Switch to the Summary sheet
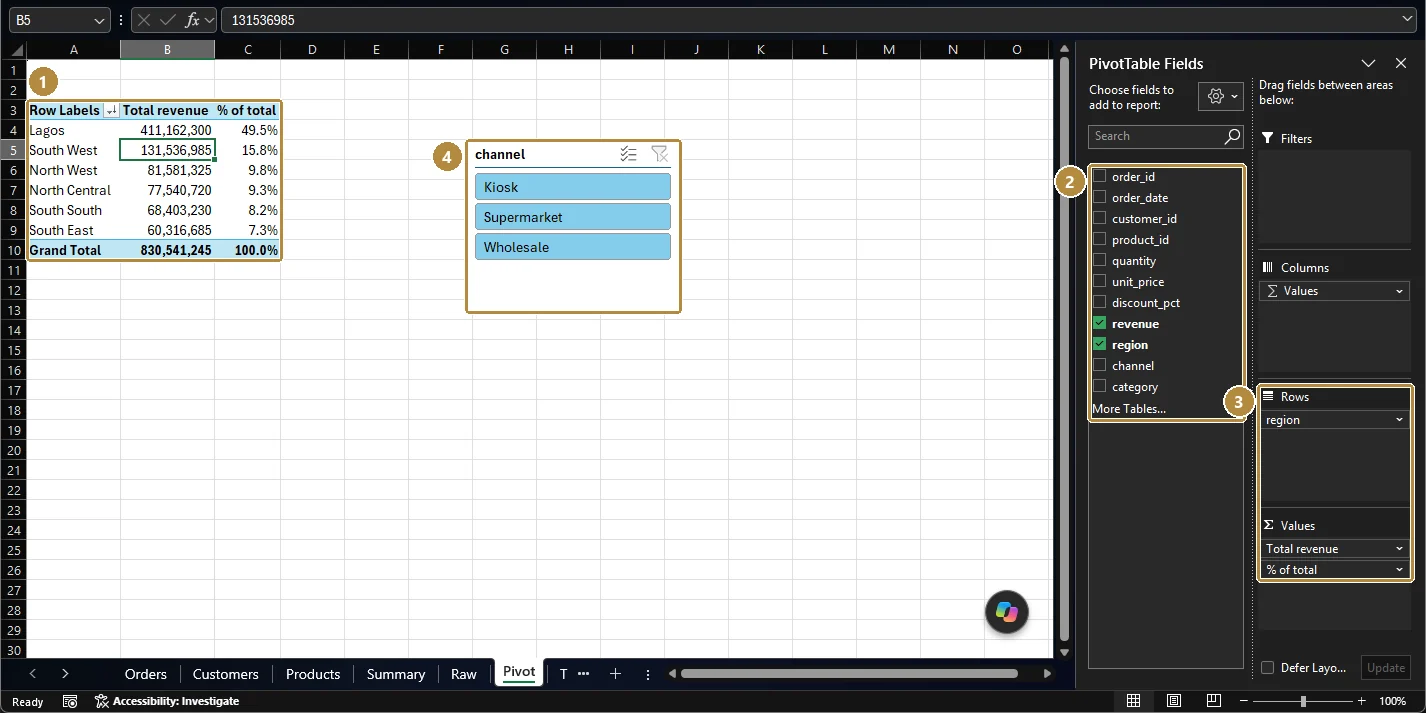The image size is (1426, 713). [x=396, y=674]
